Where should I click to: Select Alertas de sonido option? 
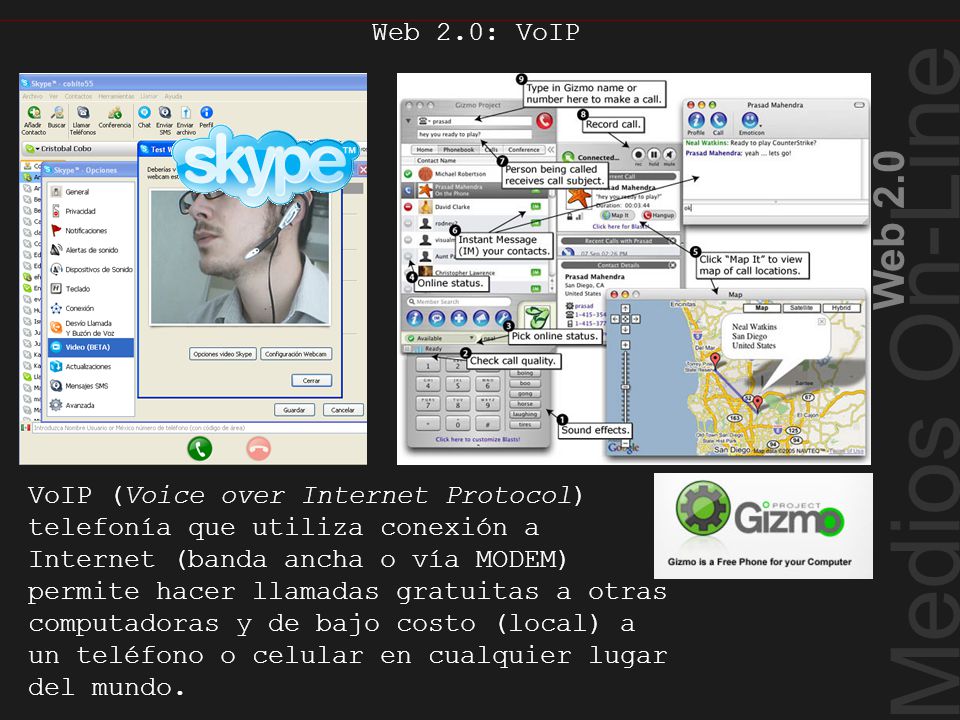91,250
